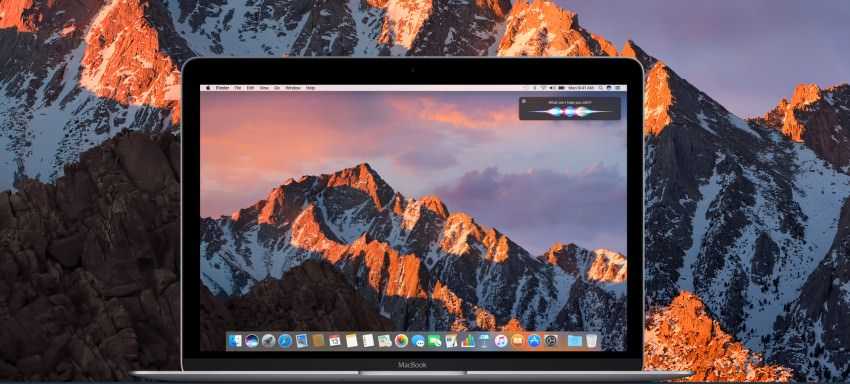This screenshot has height=384, width=850.
Task: Open Finder from the Dock
Action: 234,340
